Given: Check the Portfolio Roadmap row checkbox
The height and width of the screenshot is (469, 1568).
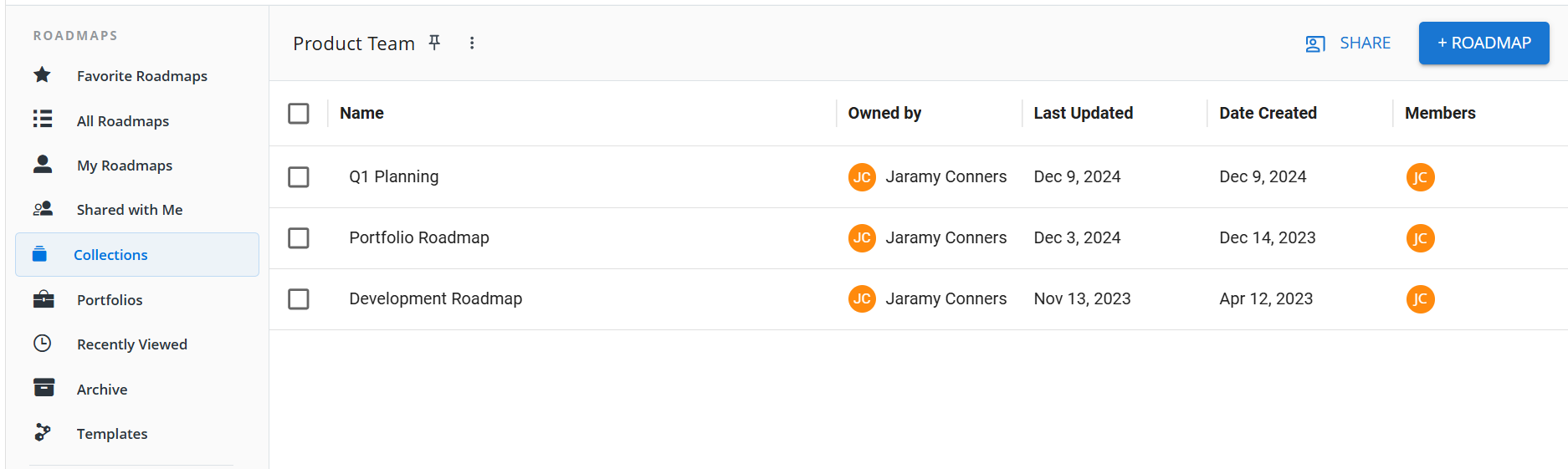Looking at the screenshot, I should click(299, 238).
